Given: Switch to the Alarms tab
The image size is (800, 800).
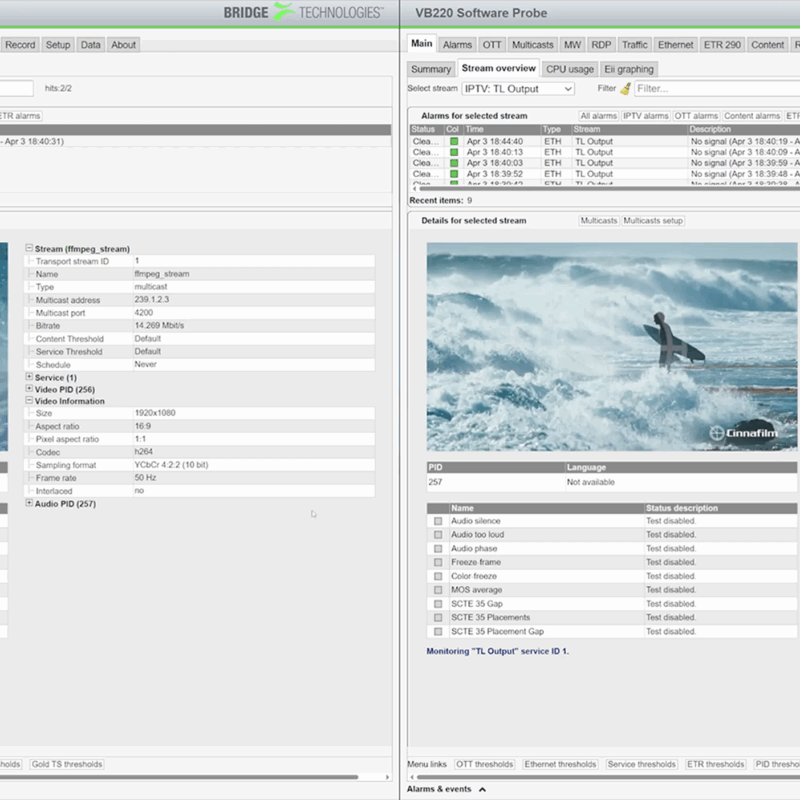Looking at the screenshot, I should (457, 44).
